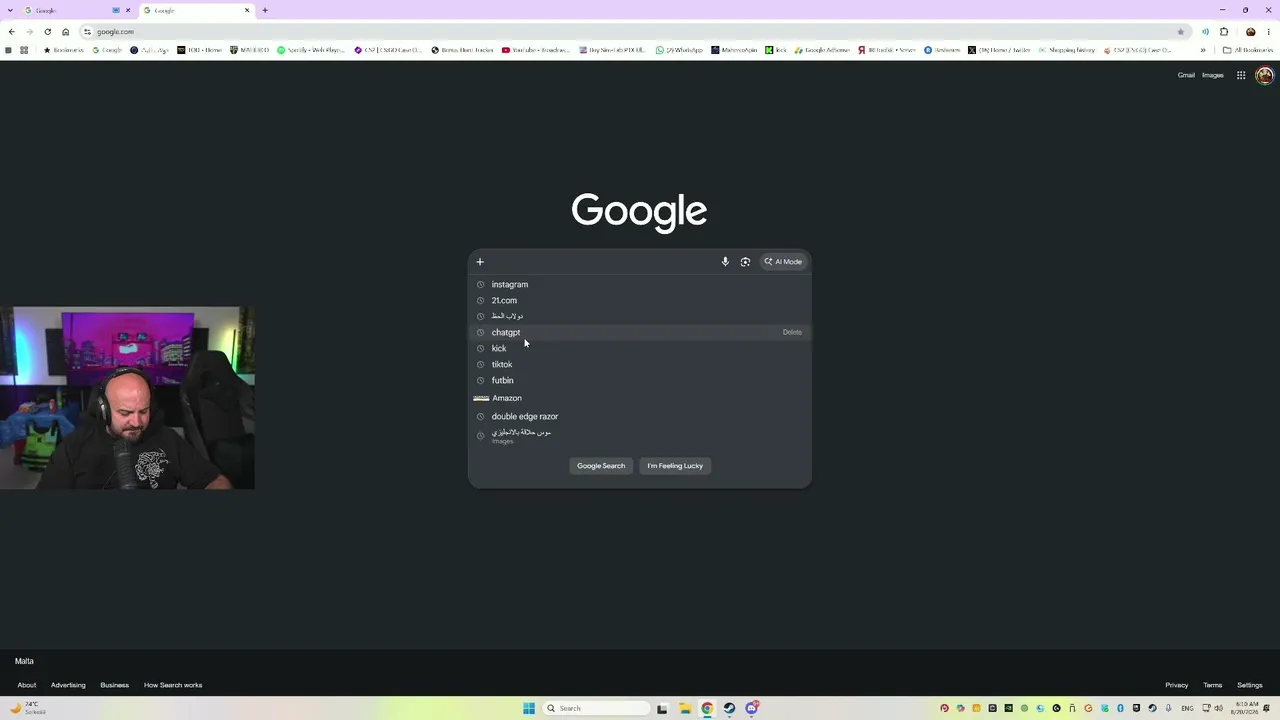
Task: Open File Explorer from the taskbar
Action: [x=685, y=709]
